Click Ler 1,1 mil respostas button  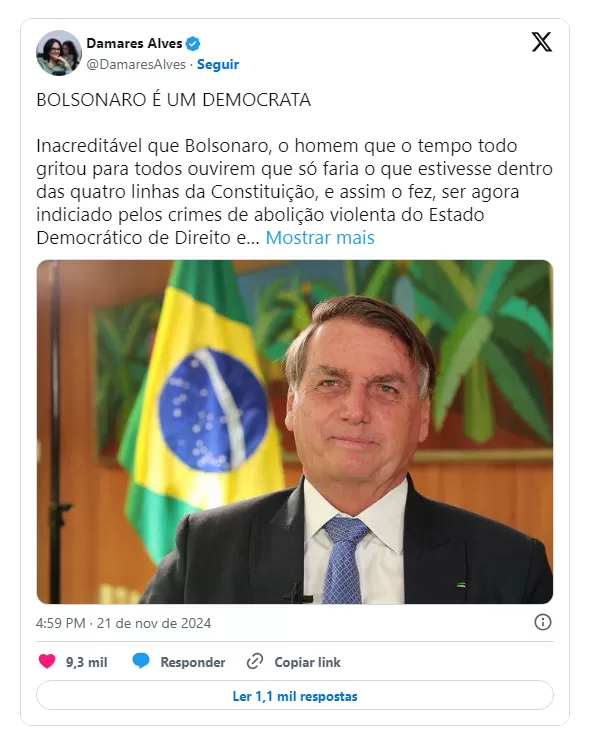[x=295, y=696]
